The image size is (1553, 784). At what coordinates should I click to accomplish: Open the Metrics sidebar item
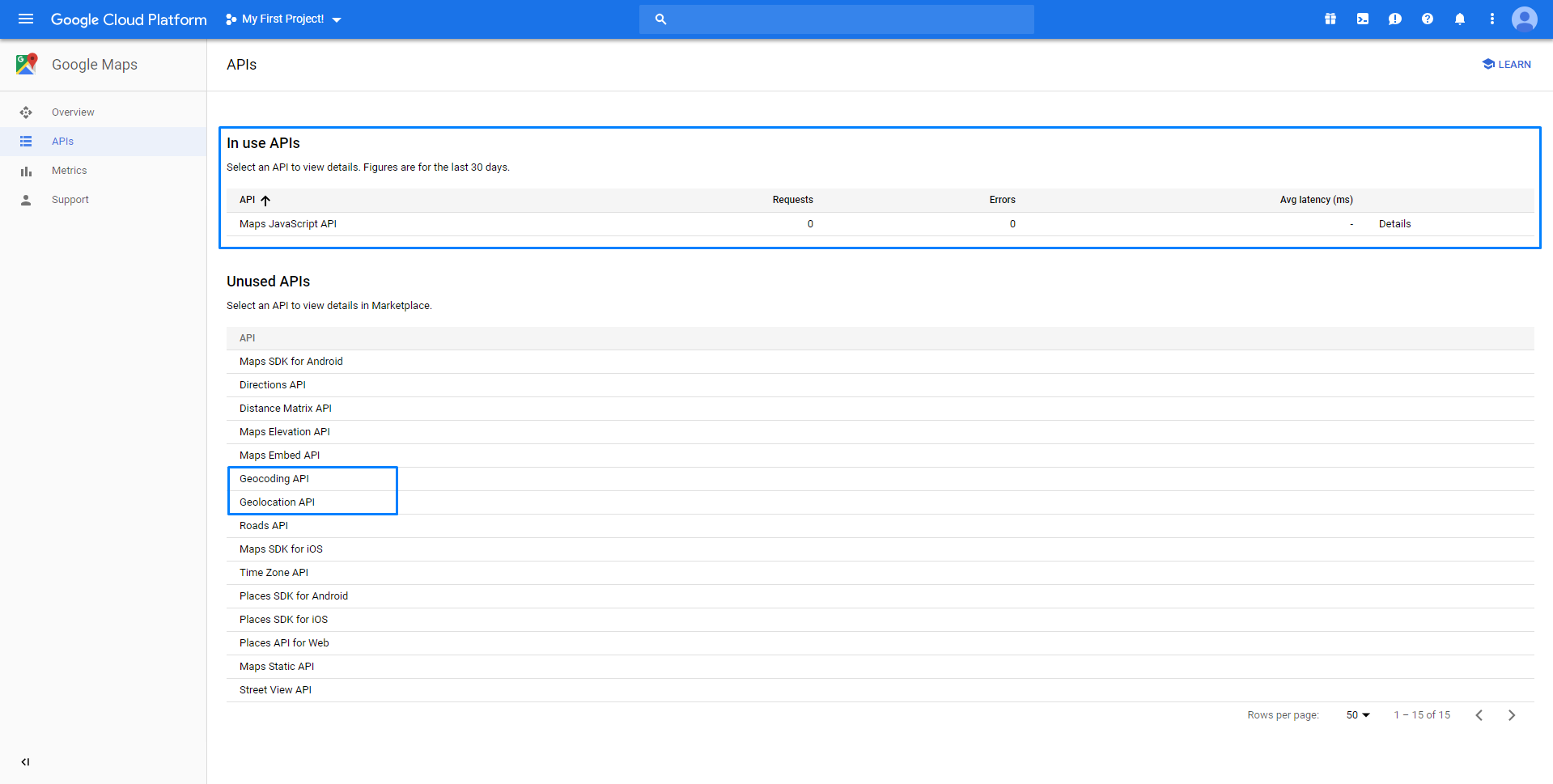click(x=103, y=171)
